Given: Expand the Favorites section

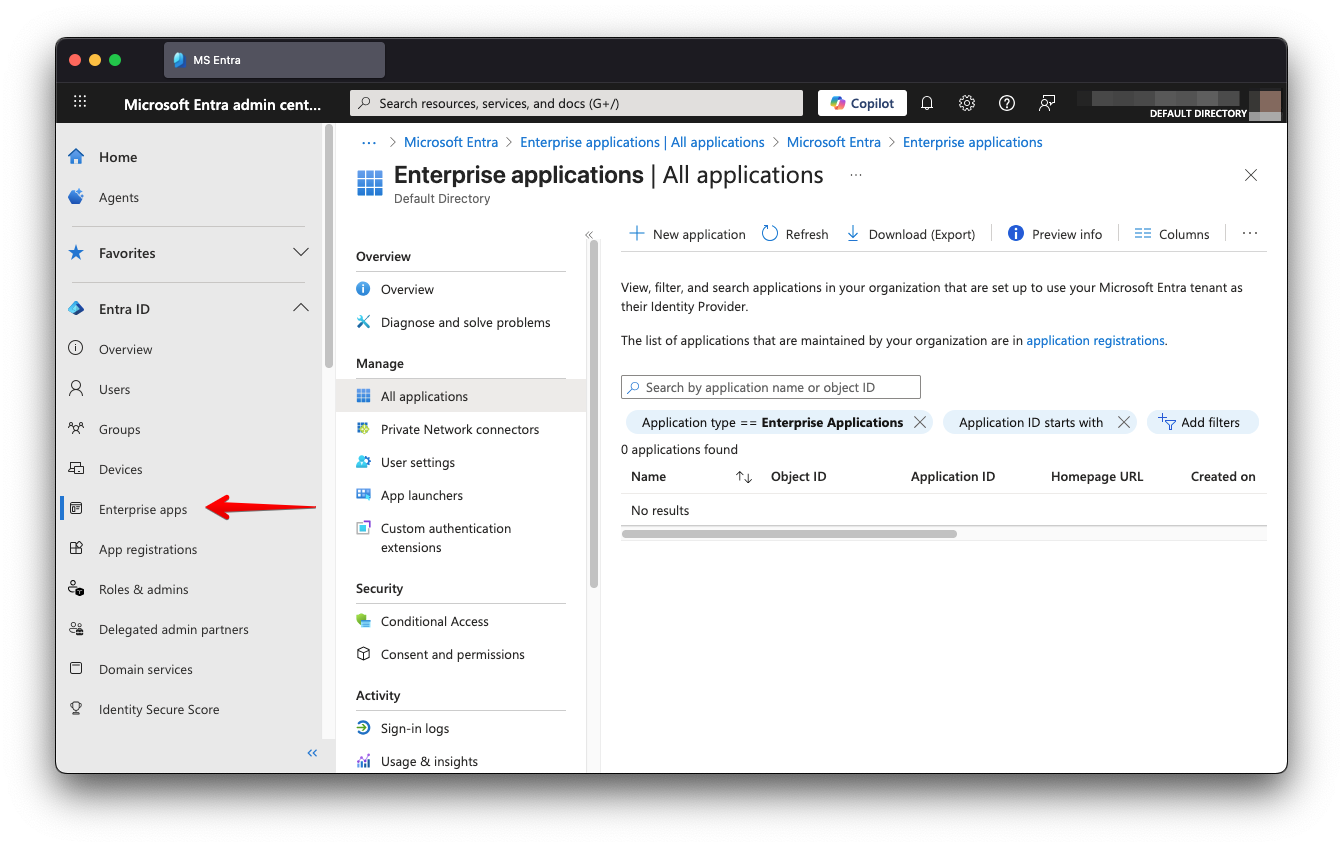Looking at the screenshot, I should tap(300, 252).
